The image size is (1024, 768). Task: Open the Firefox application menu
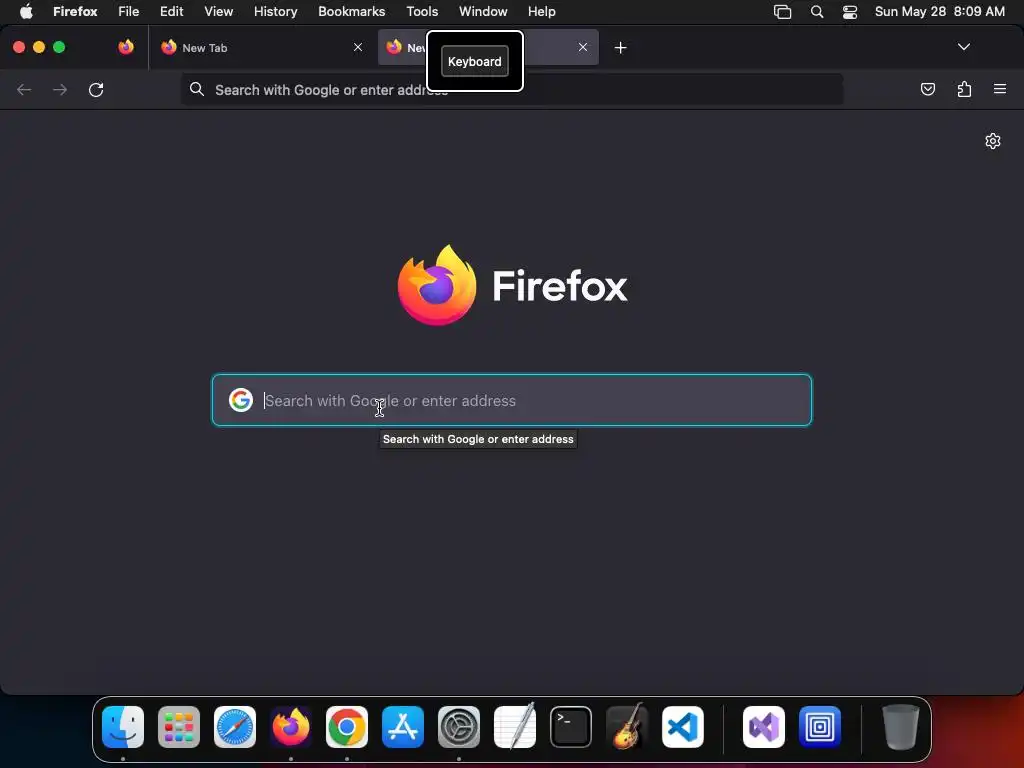75,11
